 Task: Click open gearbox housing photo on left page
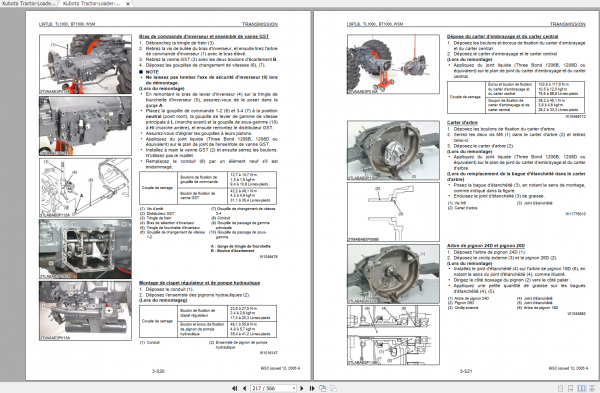85,249
